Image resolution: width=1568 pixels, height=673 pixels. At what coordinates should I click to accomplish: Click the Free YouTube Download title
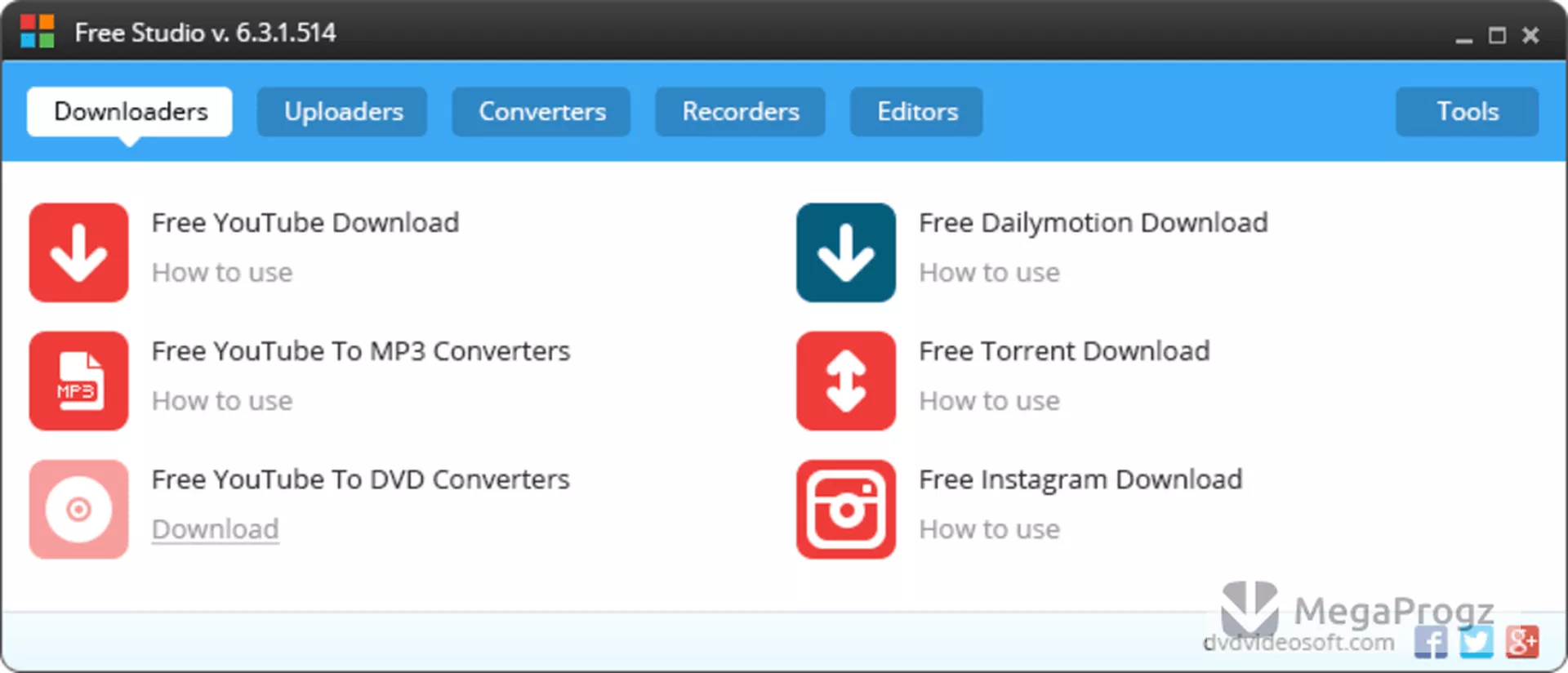pyautogui.click(x=305, y=223)
